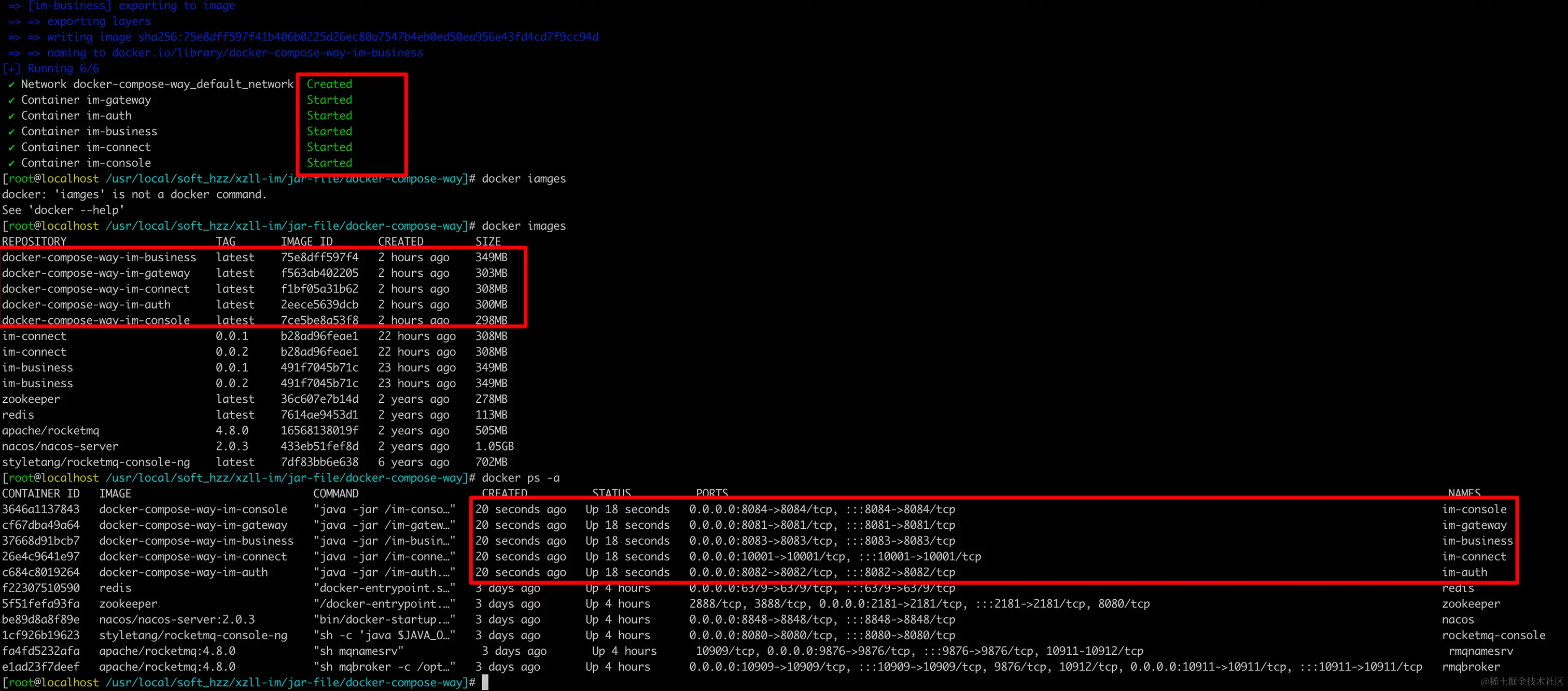Click the CONTAINER ID column header

pyautogui.click(x=40, y=493)
